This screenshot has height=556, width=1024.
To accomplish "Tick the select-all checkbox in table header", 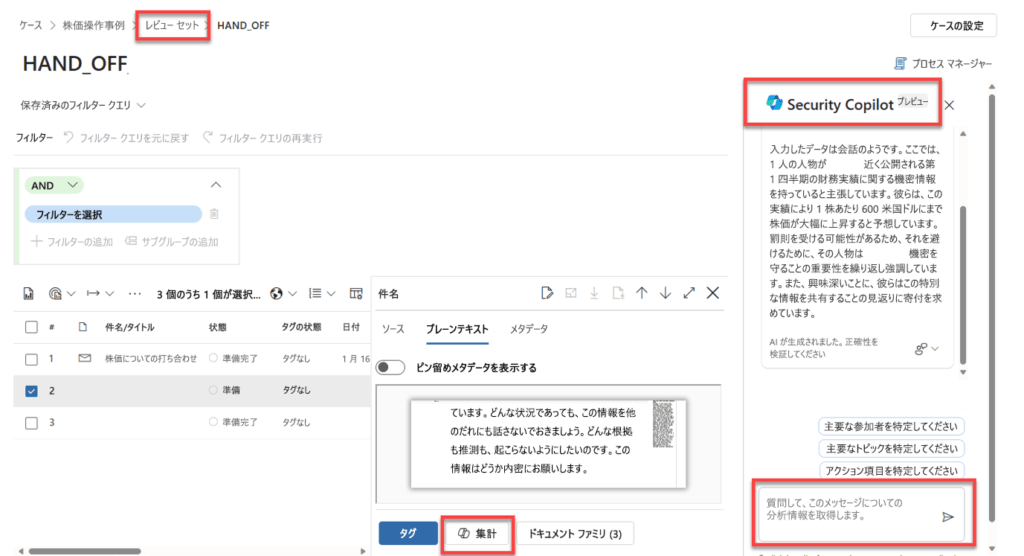I will coord(31,327).
